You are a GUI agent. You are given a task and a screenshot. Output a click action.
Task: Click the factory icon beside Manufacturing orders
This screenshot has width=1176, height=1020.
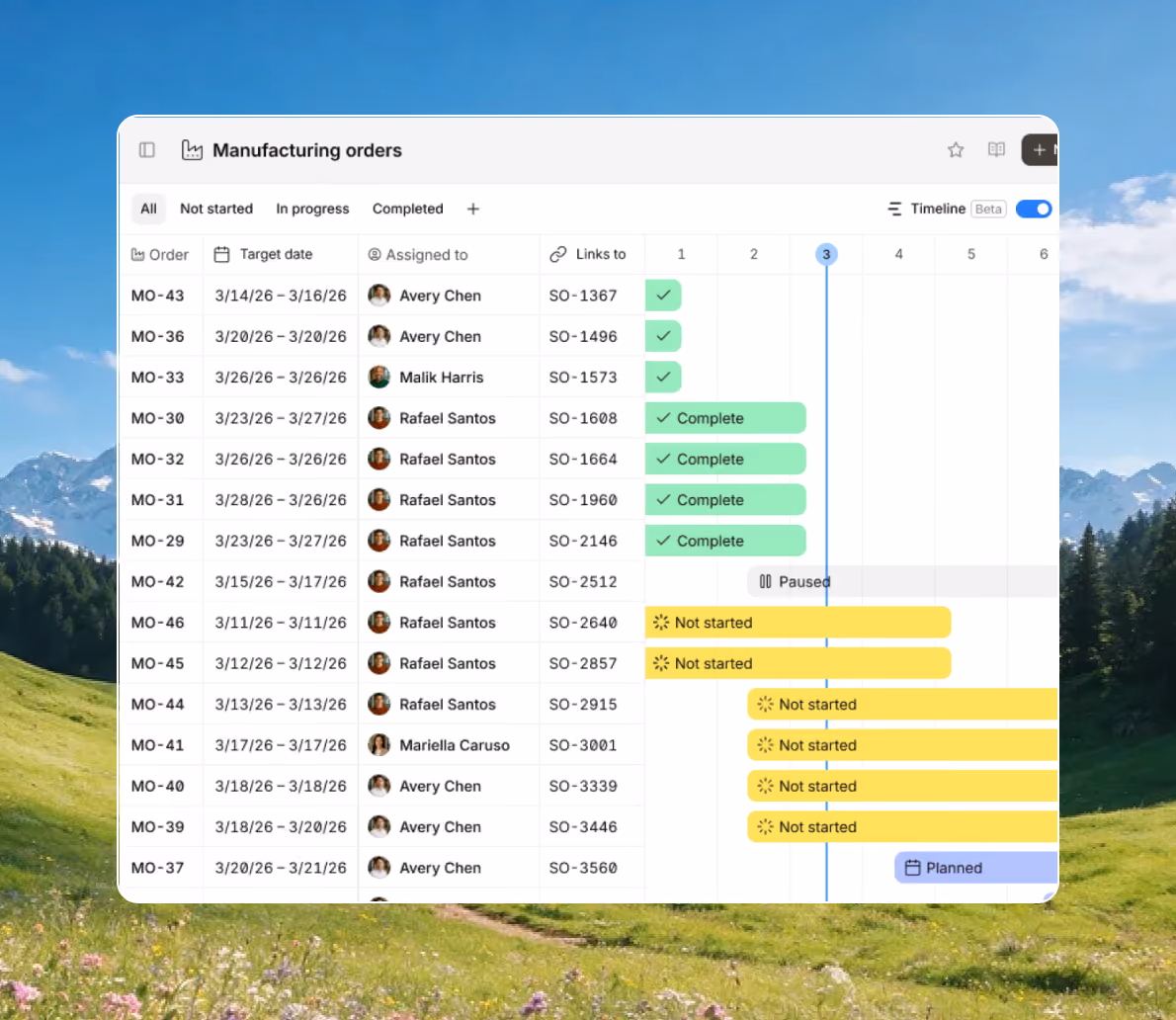tap(192, 150)
